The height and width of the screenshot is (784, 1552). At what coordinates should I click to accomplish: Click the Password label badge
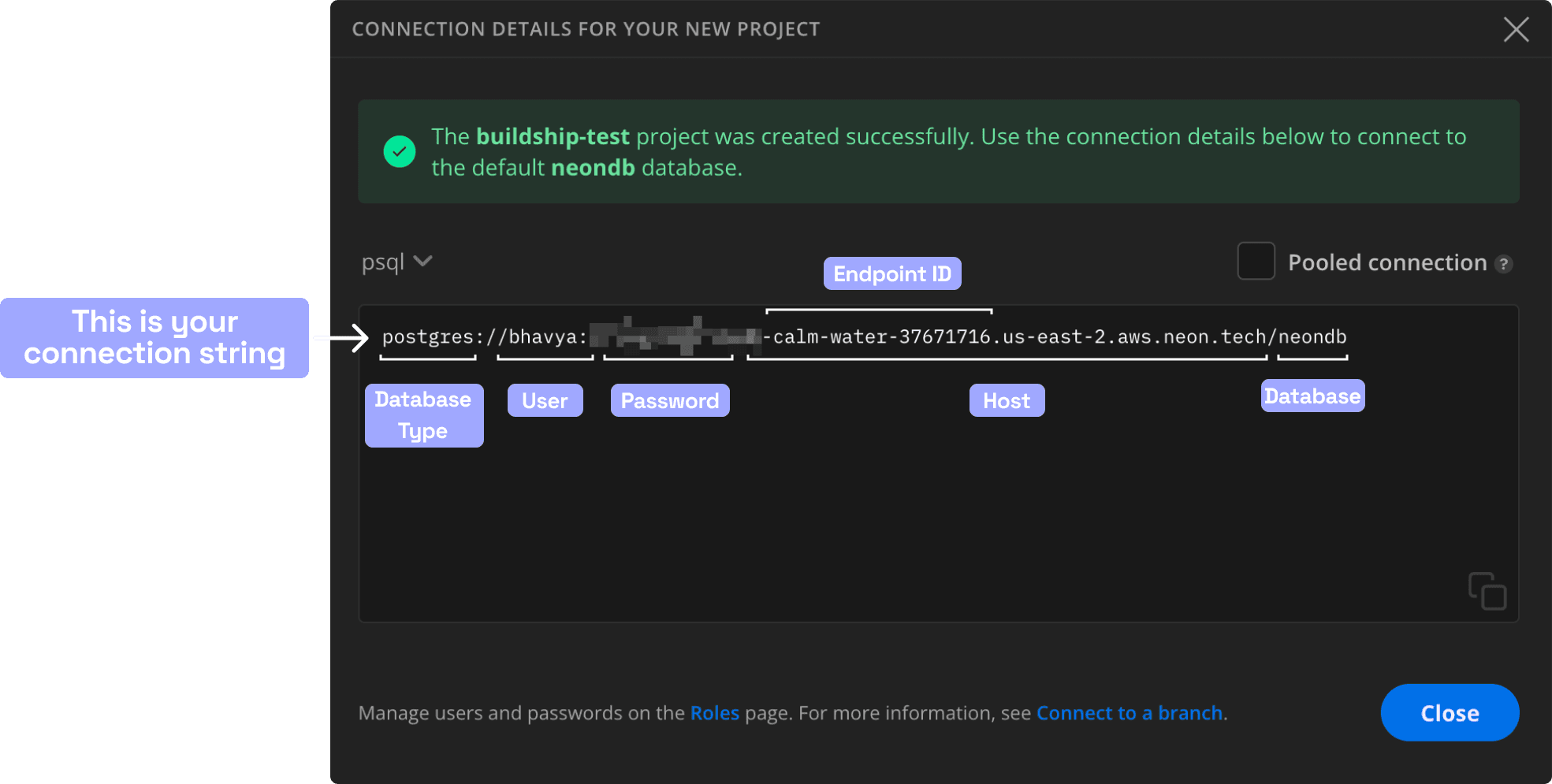coord(669,400)
